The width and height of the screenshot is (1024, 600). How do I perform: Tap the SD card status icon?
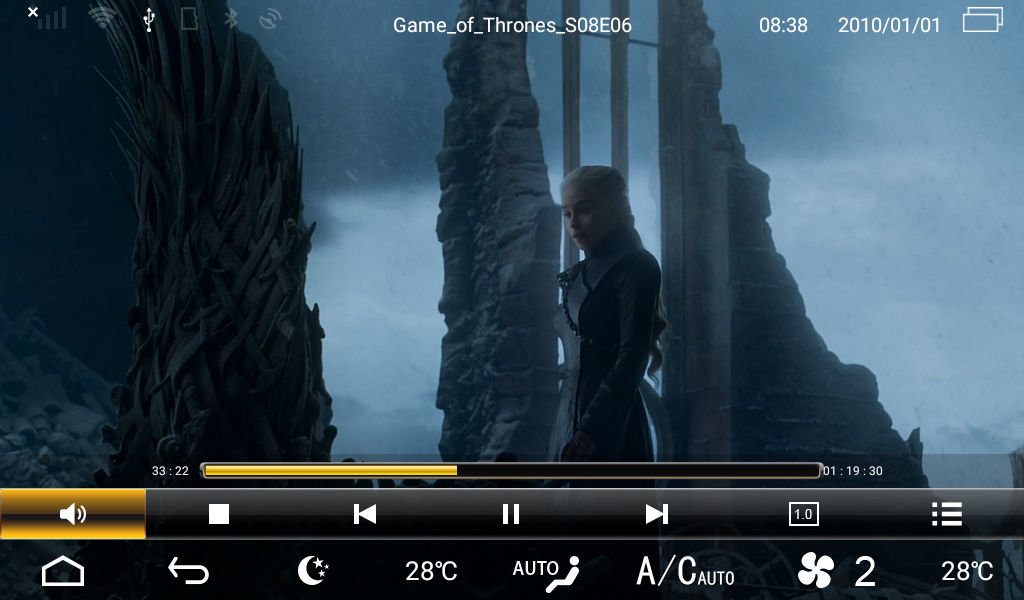point(189,18)
